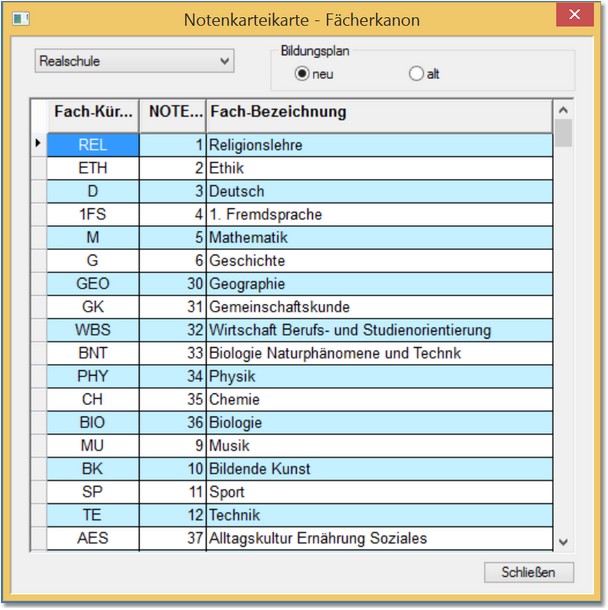
Task: Select the 'neu' Bildungsplan radio button
Action: (301, 74)
